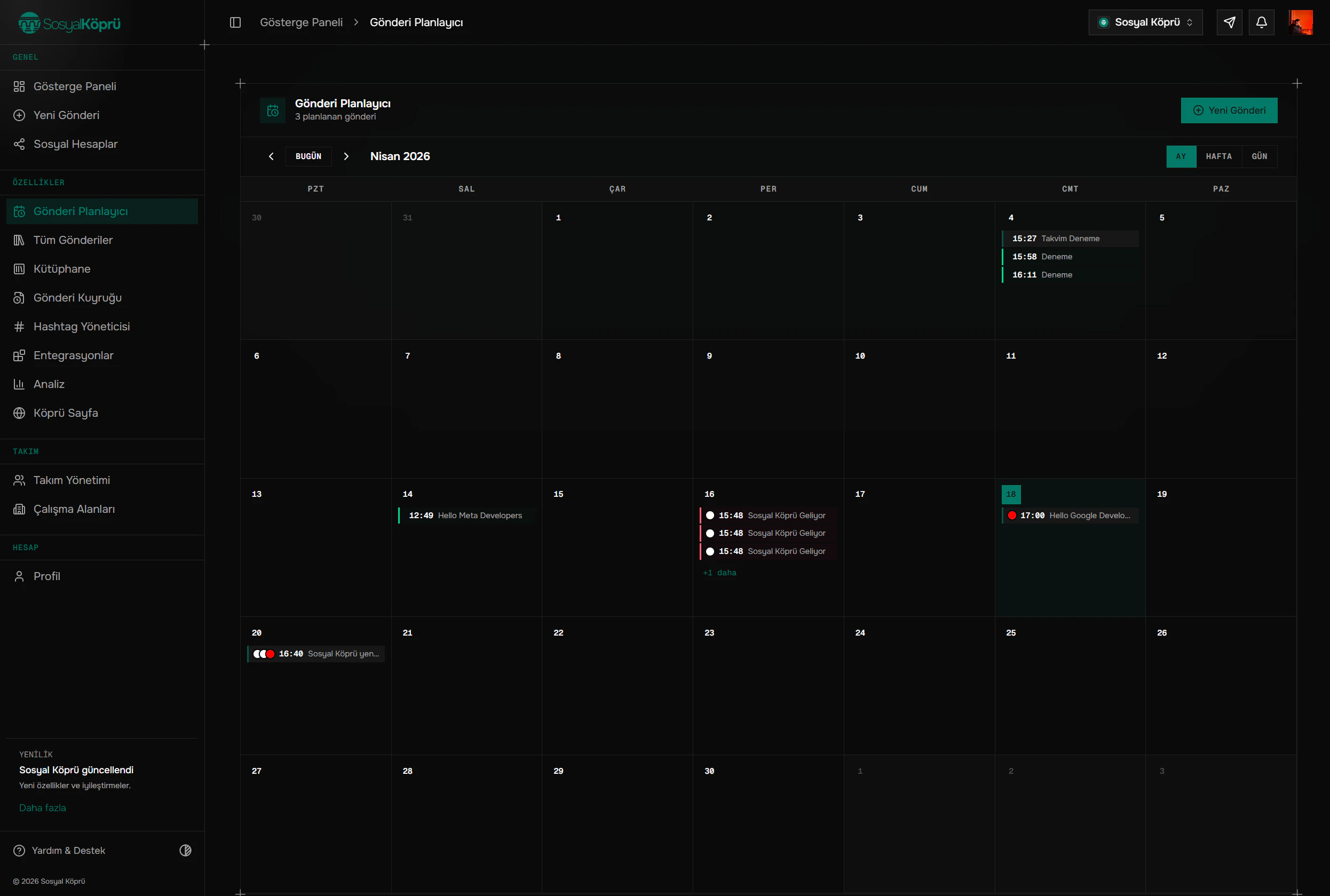Click the Takım Yönetimi people icon
The image size is (1330, 896).
pos(19,480)
